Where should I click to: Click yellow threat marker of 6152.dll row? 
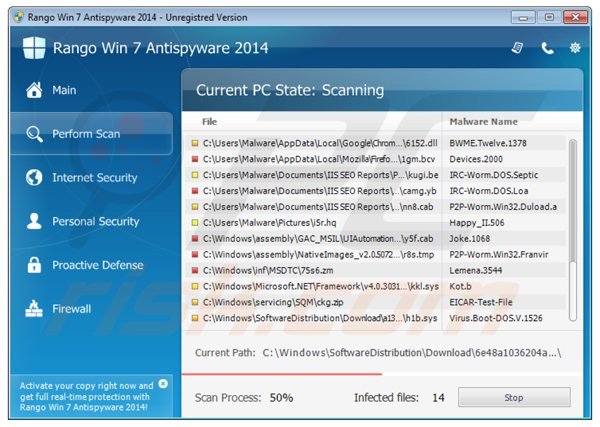click(x=195, y=143)
